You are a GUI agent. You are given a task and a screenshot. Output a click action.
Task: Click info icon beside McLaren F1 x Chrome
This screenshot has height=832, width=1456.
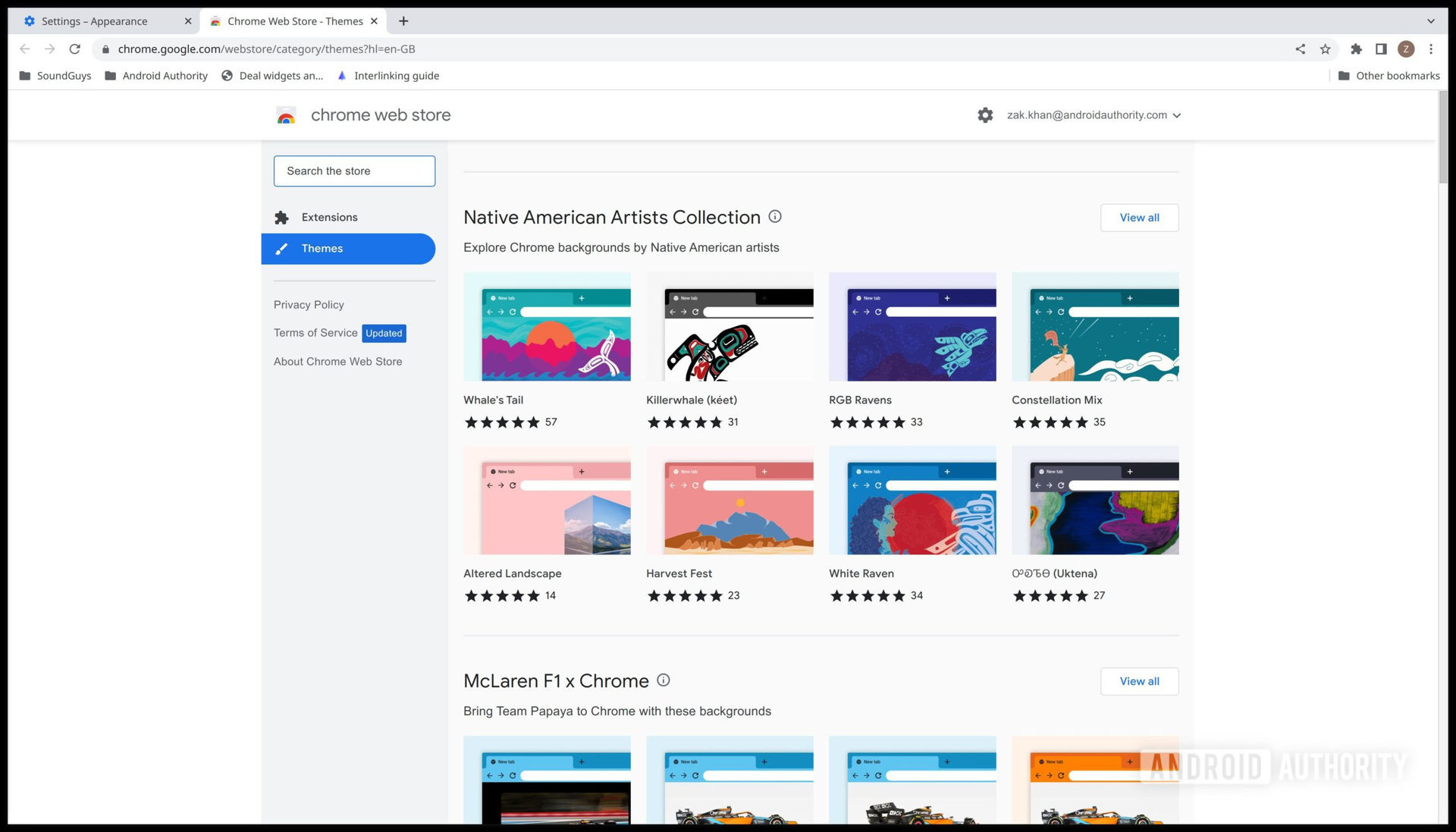tap(664, 680)
